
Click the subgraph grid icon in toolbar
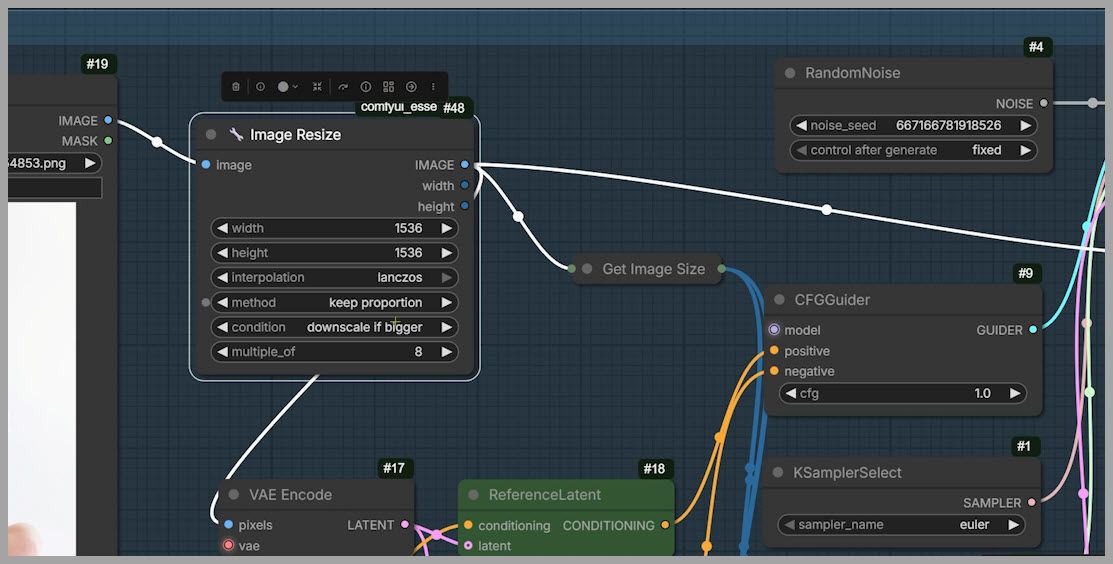(x=388, y=87)
